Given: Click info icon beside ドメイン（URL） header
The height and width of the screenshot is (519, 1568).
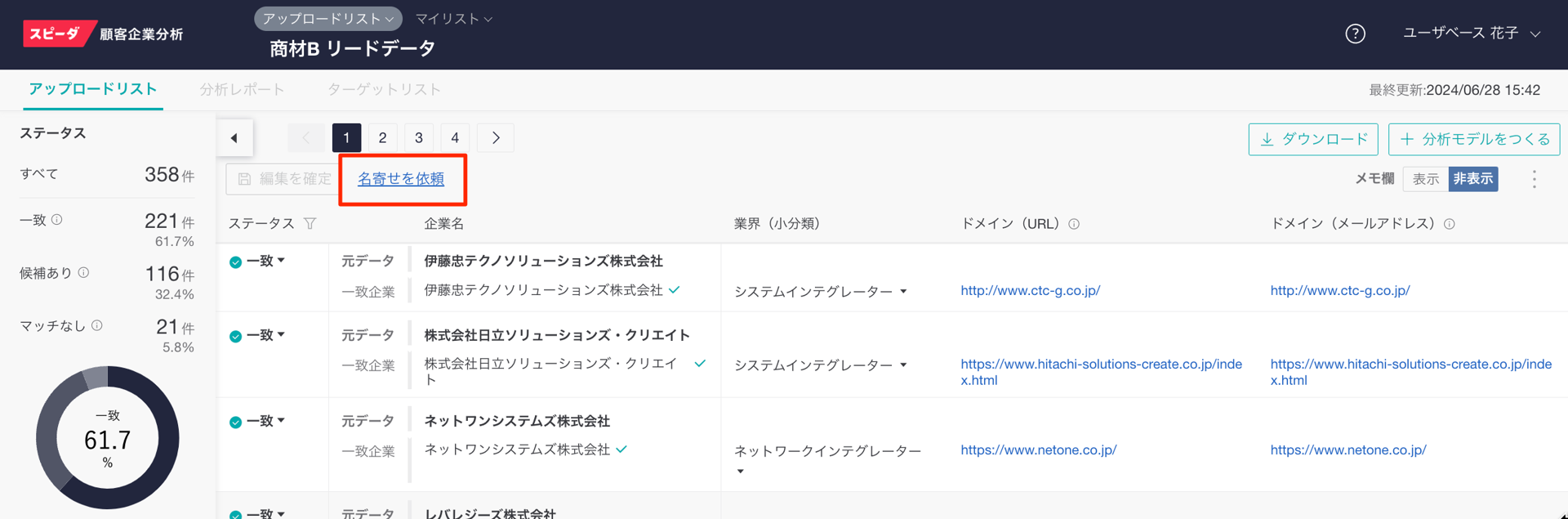Looking at the screenshot, I should pos(1074,224).
